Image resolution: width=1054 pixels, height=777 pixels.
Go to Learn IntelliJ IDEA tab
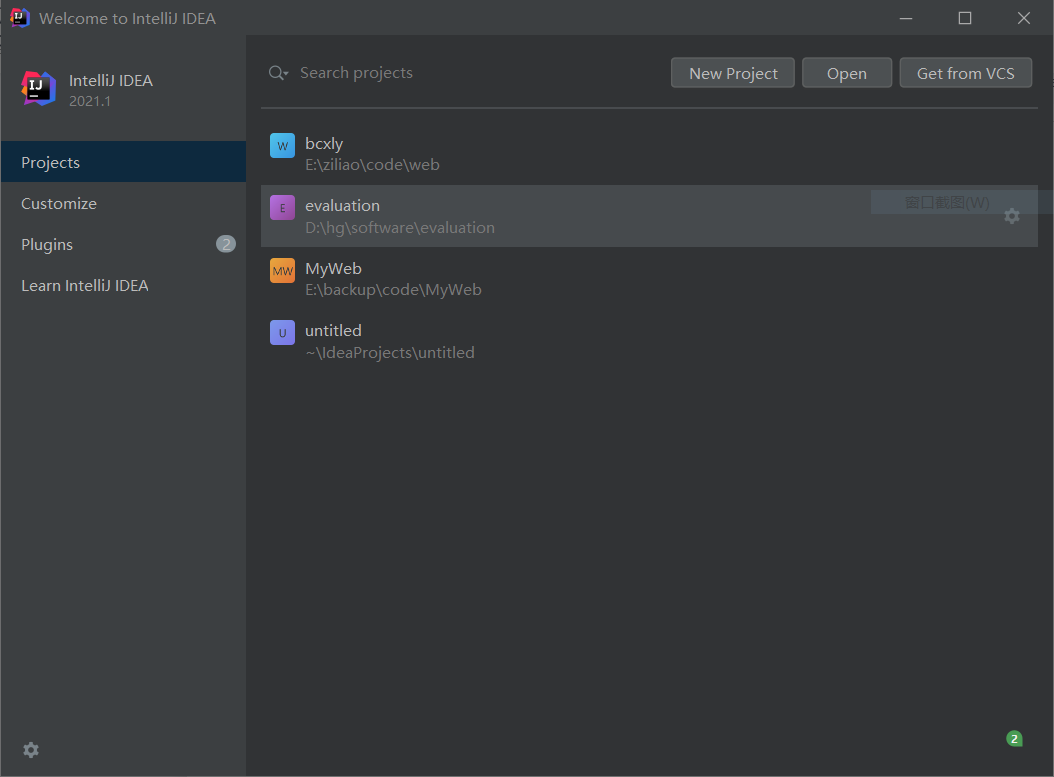click(x=124, y=285)
